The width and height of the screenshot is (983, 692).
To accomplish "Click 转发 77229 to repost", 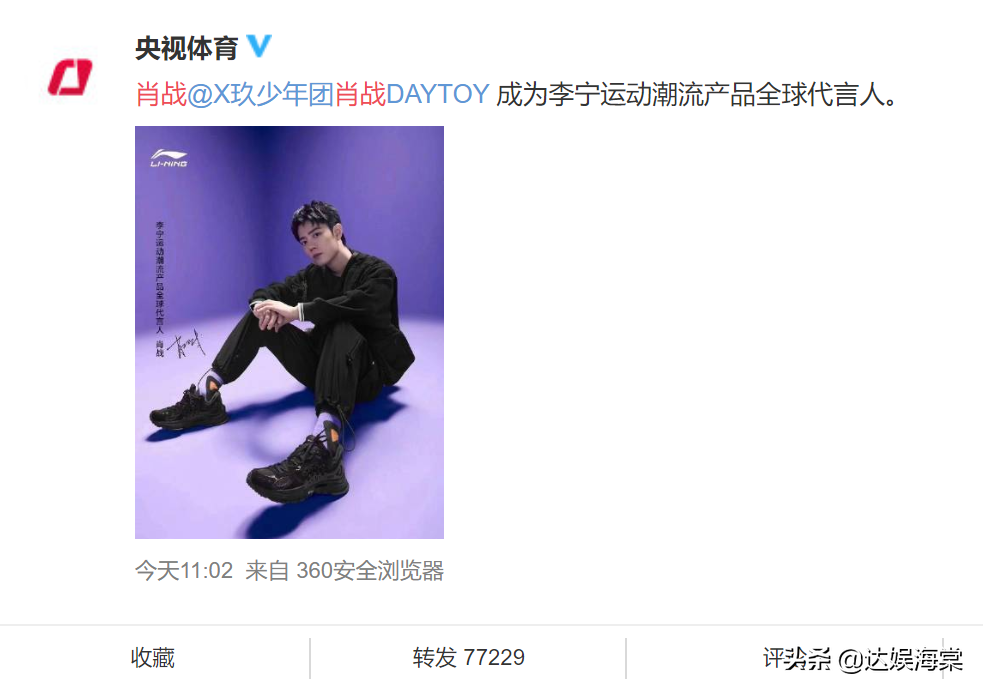I will (468, 658).
